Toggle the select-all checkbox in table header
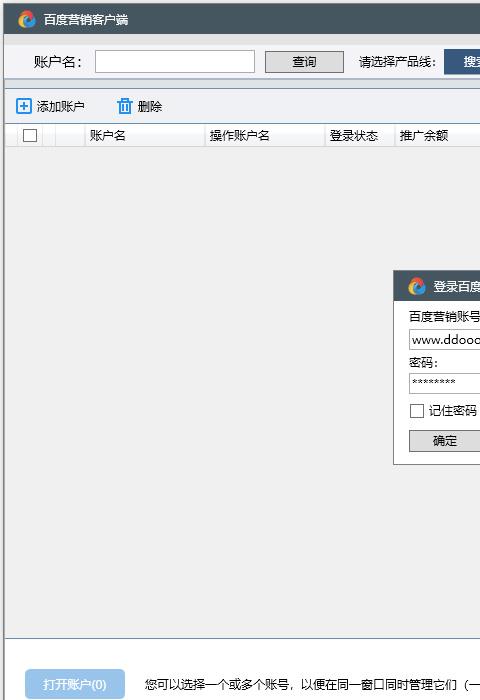This screenshot has width=480, height=700. [x=30, y=135]
